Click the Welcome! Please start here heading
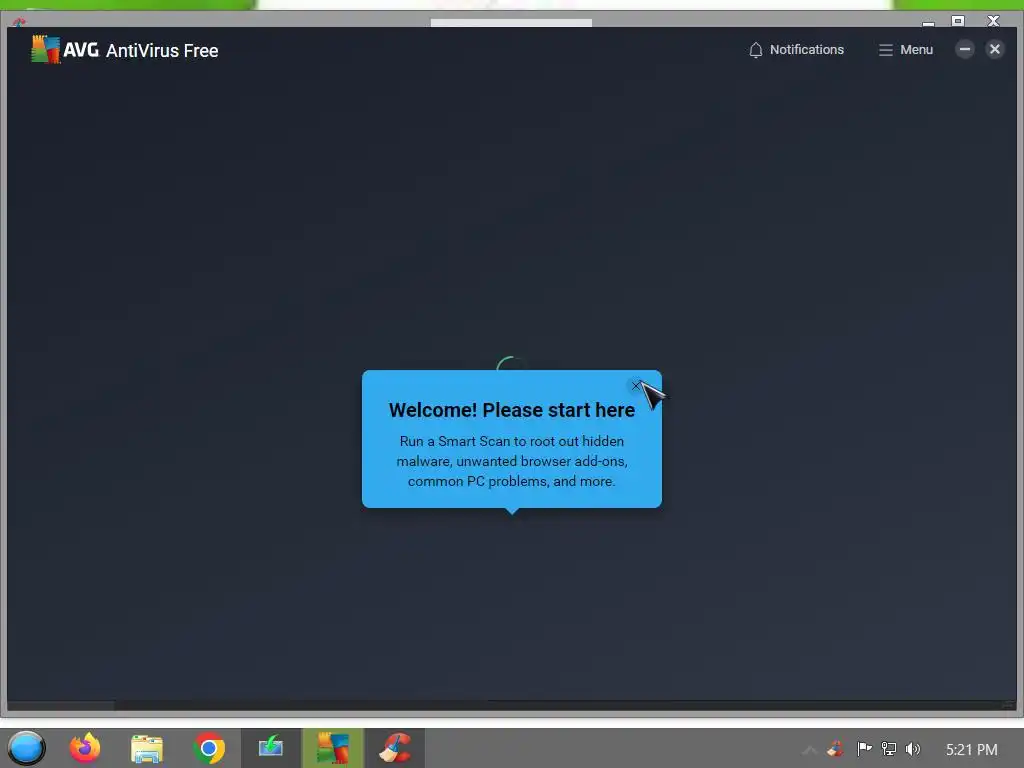Viewport: 1024px width, 768px height. 512,410
